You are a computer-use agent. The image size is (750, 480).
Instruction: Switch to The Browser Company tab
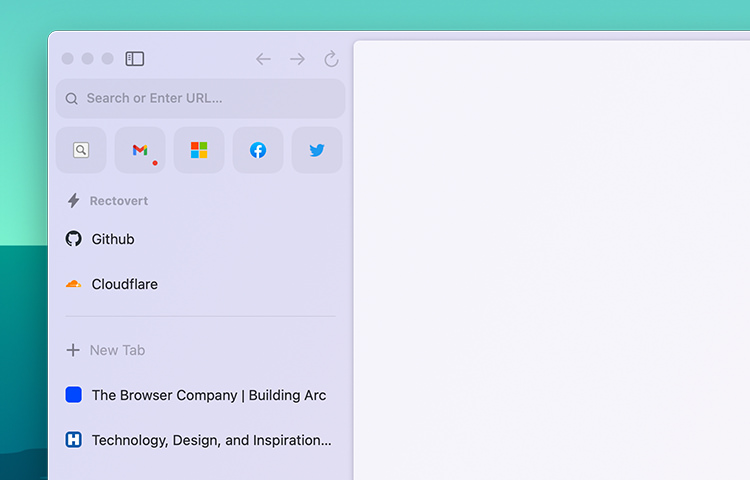coord(200,395)
